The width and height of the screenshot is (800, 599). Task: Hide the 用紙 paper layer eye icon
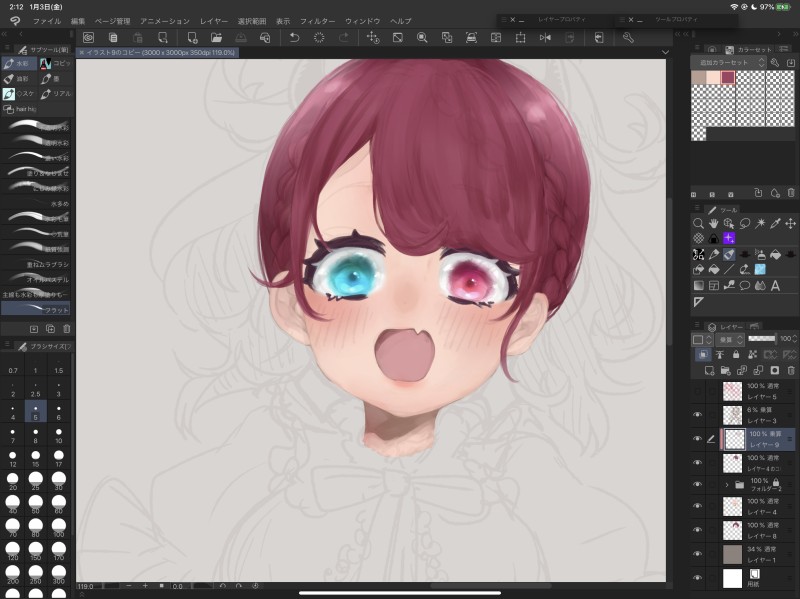697,578
